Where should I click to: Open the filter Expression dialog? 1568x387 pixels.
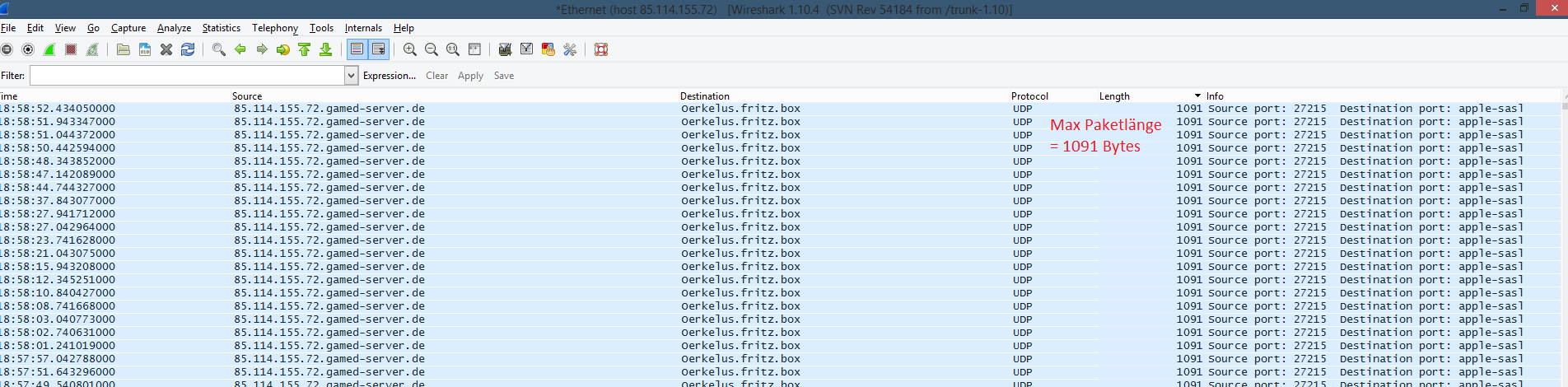click(389, 76)
